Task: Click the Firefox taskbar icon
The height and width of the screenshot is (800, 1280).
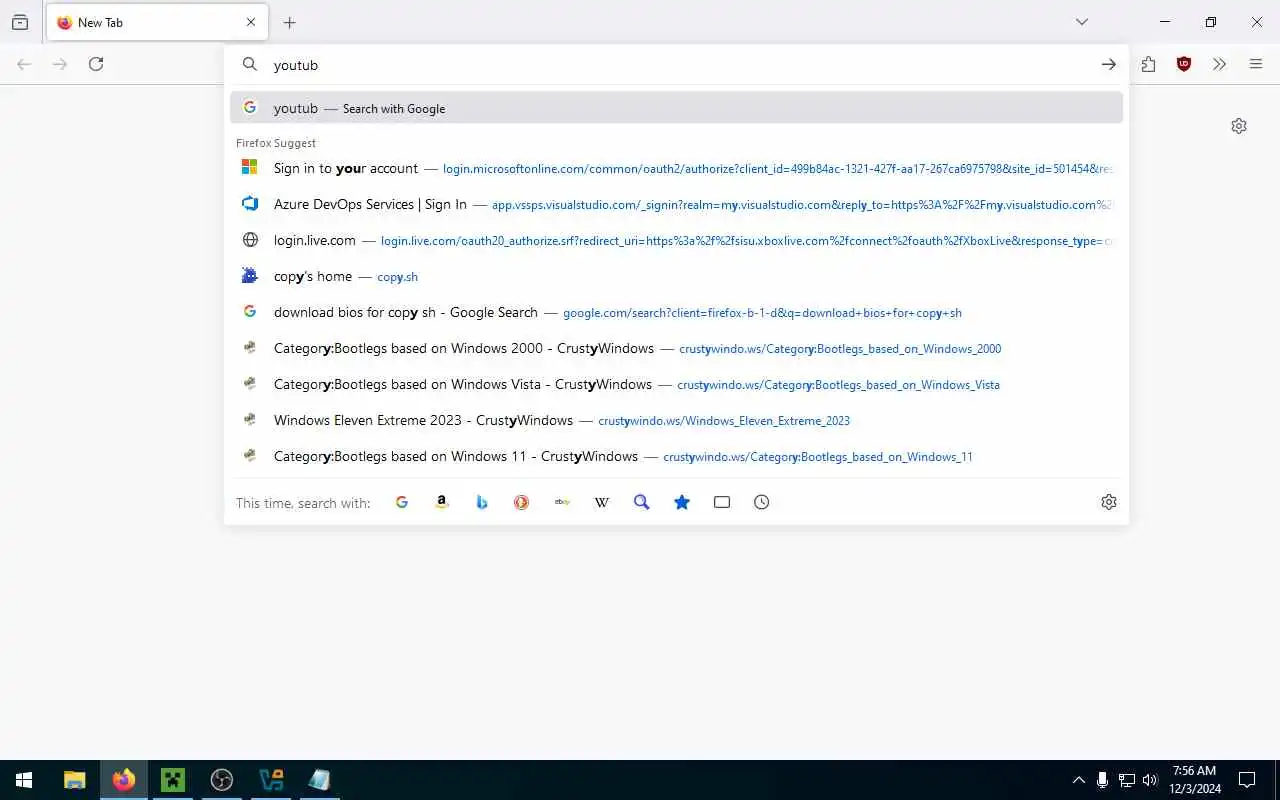Action: point(123,780)
